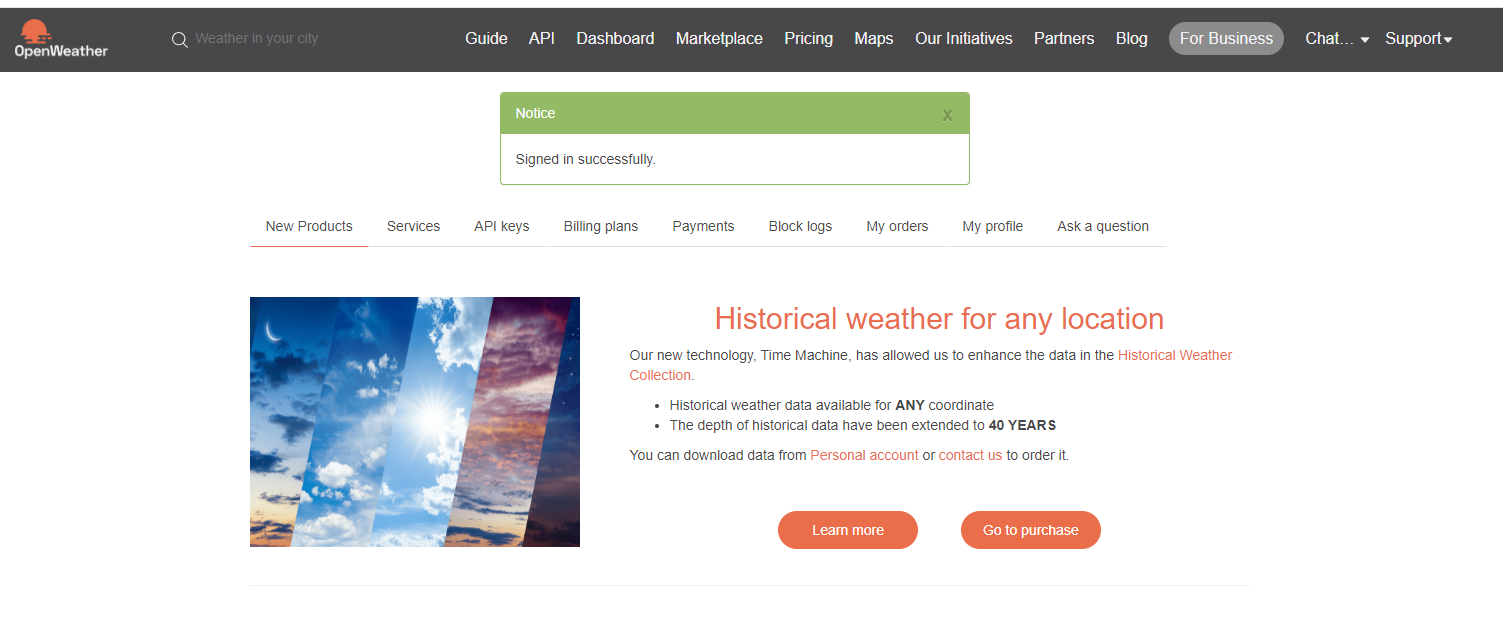Open the Payments tab
1503x629 pixels.
pyautogui.click(x=703, y=226)
